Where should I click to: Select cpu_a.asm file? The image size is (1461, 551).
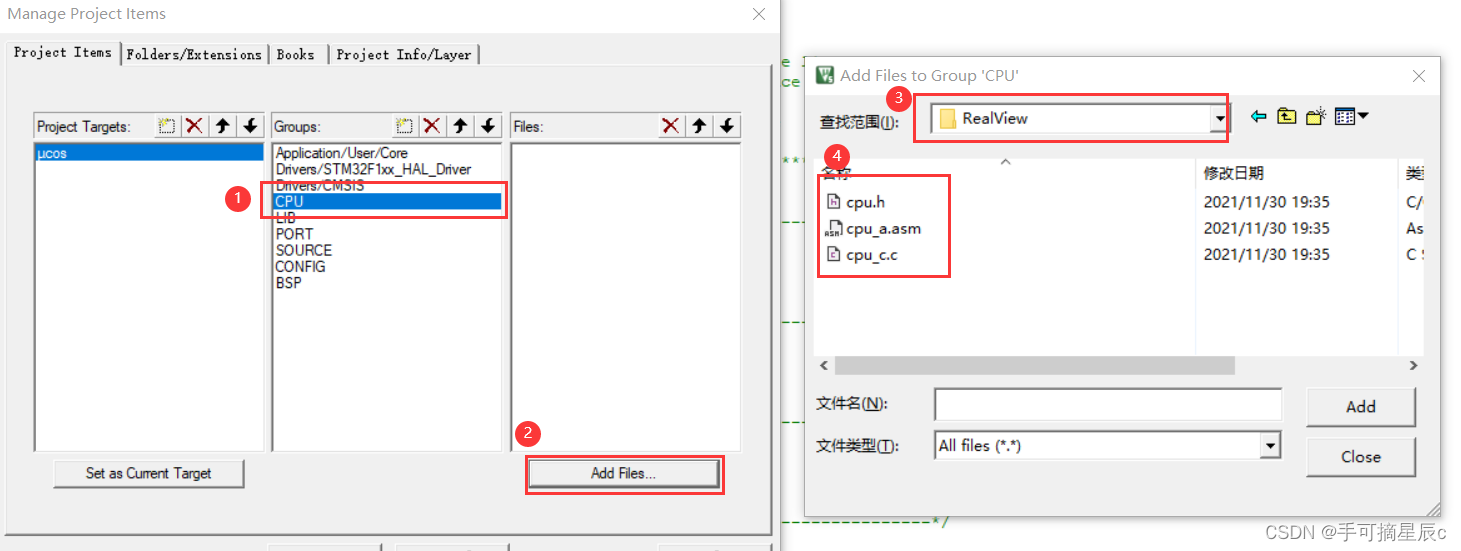[873, 228]
